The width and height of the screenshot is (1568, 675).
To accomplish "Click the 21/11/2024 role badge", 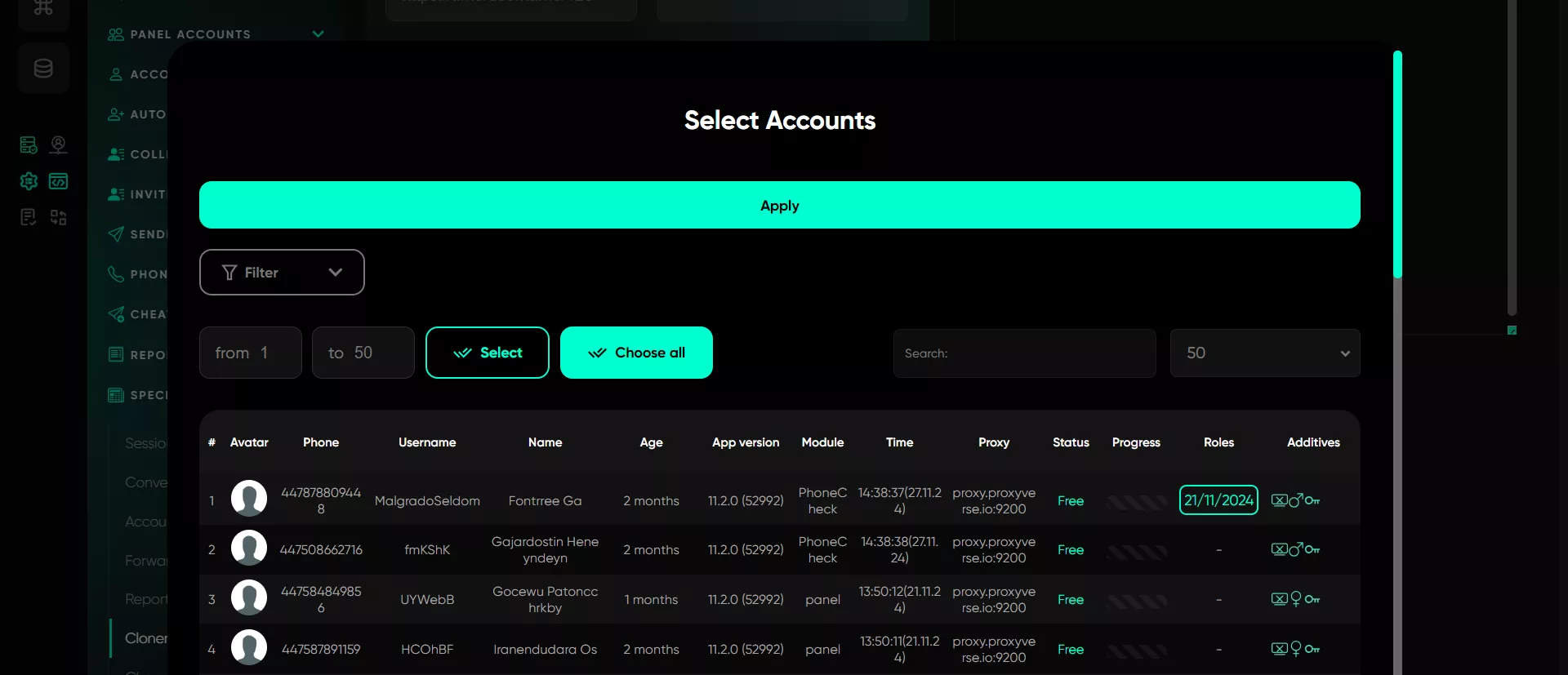I will [1218, 500].
